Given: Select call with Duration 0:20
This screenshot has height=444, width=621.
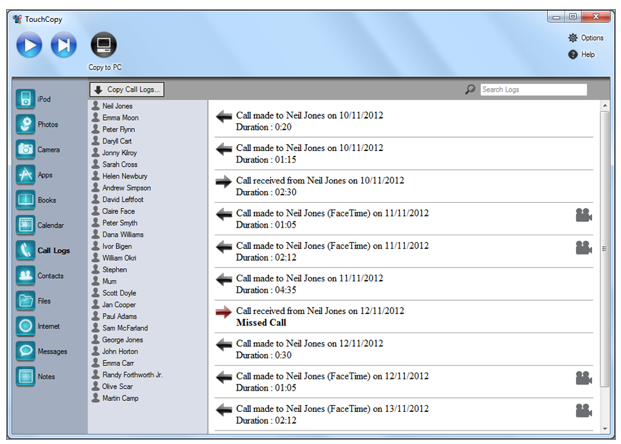Looking at the screenshot, I should point(404,121).
